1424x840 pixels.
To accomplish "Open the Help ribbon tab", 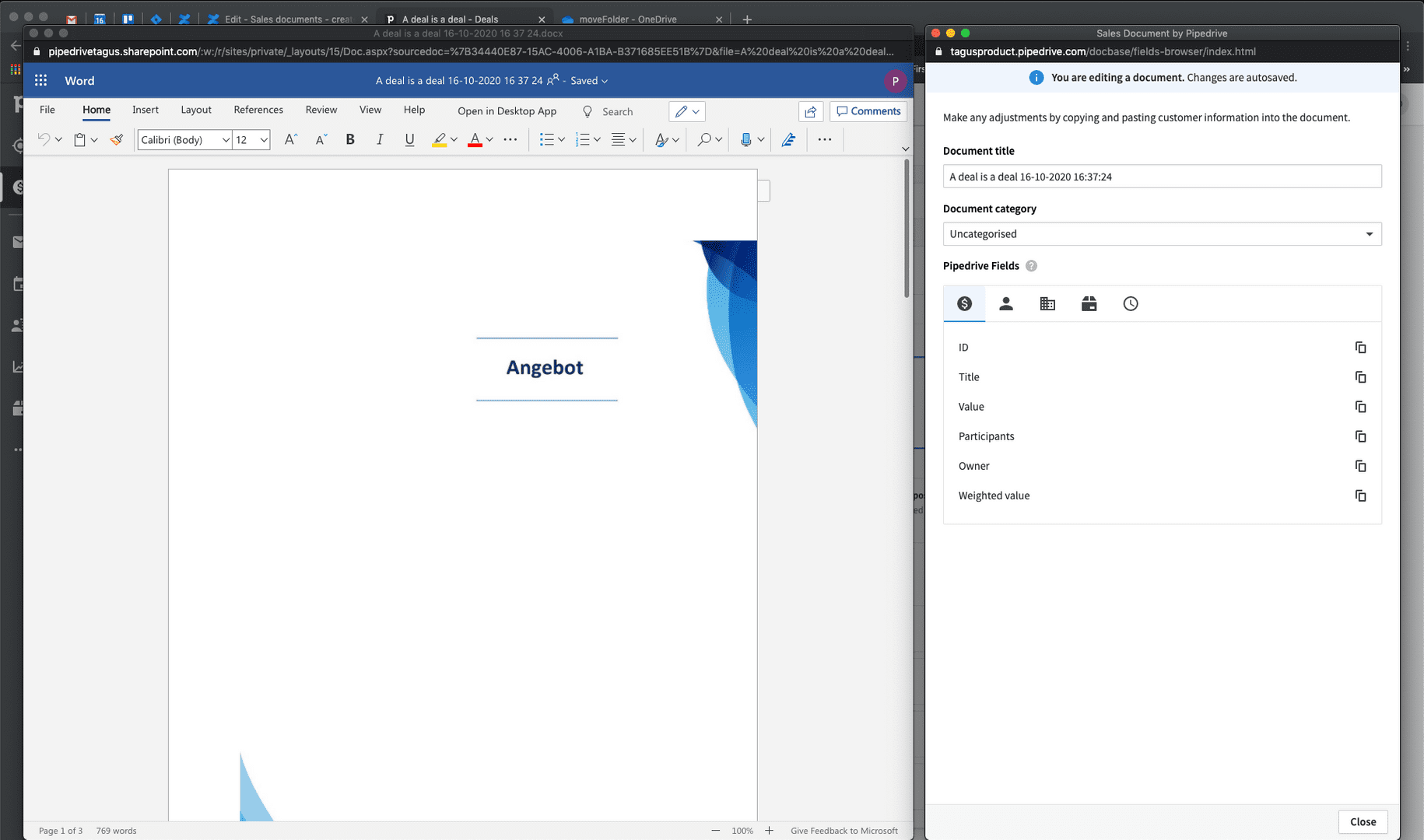I will 414,110.
